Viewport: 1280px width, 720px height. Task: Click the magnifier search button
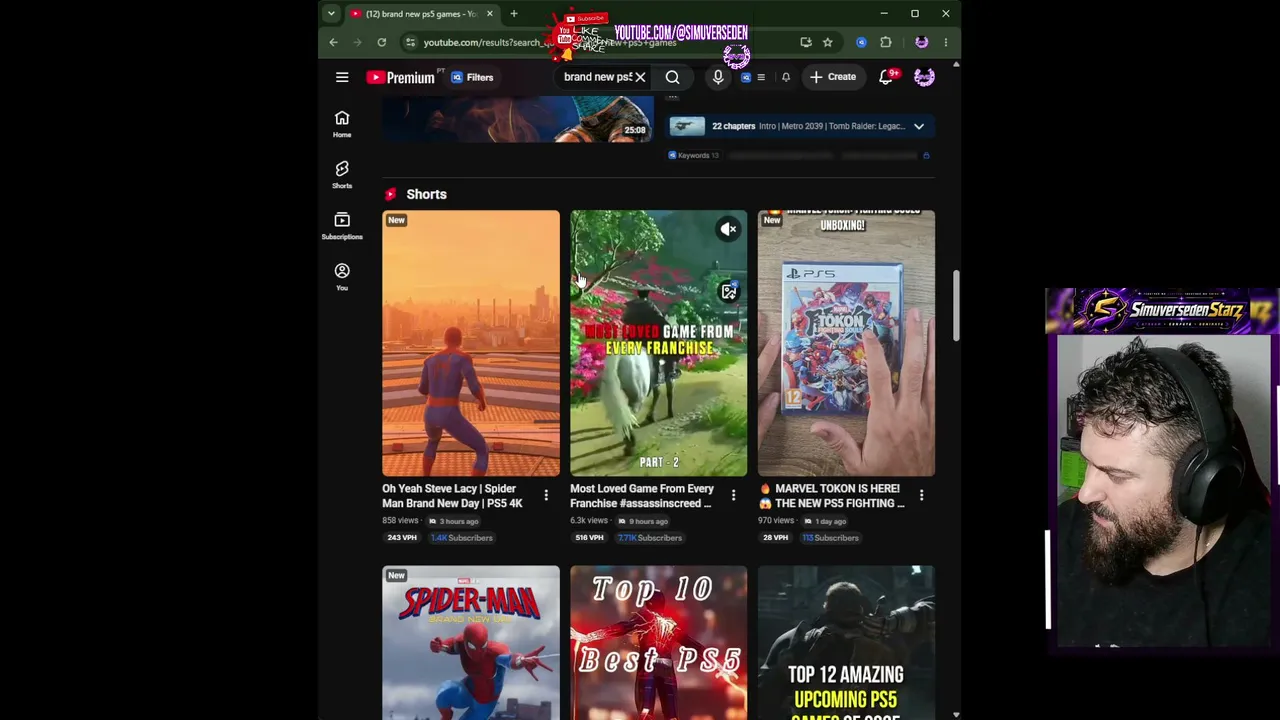coord(672,77)
